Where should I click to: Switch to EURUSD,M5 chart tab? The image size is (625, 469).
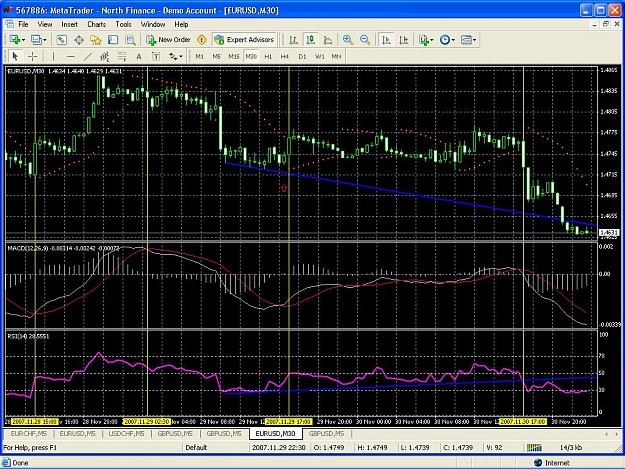pos(77,434)
